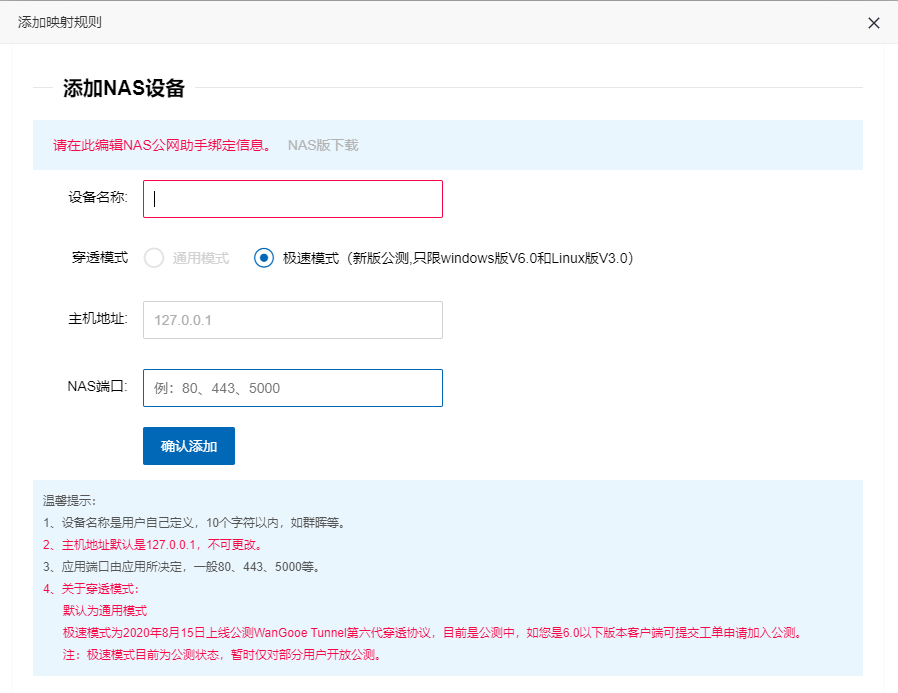Click the 添加NAS设备 section heading
This screenshot has width=898, height=693.
(124, 88)
